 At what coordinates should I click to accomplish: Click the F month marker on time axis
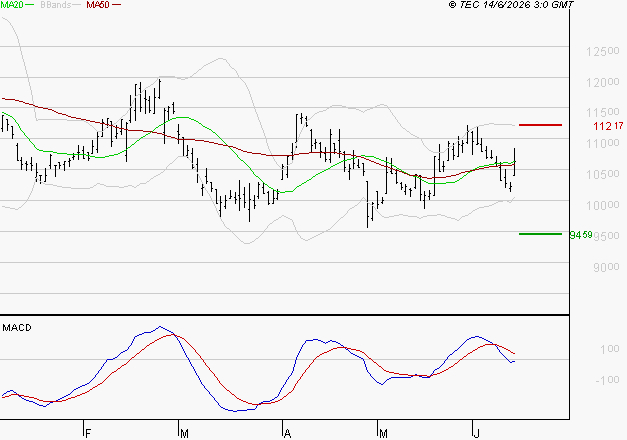pyautogui.click(x=88, y=433)
